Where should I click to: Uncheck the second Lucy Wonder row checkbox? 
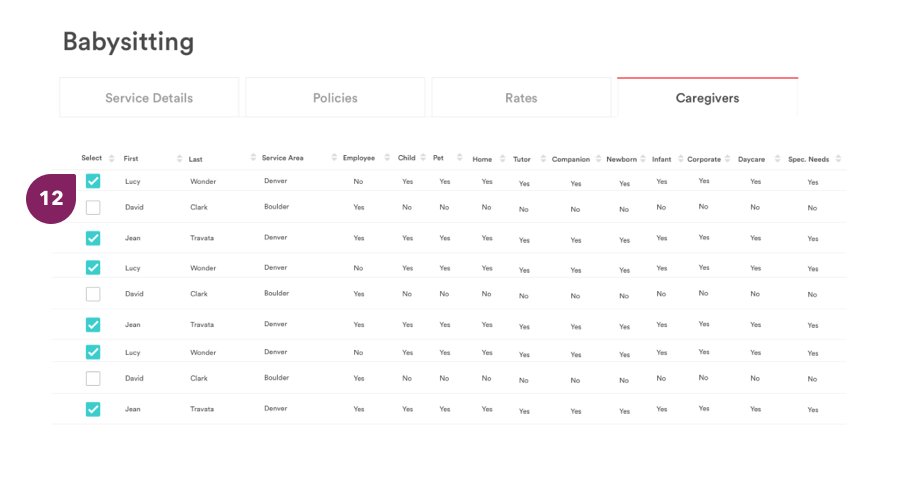pos(93,268)
